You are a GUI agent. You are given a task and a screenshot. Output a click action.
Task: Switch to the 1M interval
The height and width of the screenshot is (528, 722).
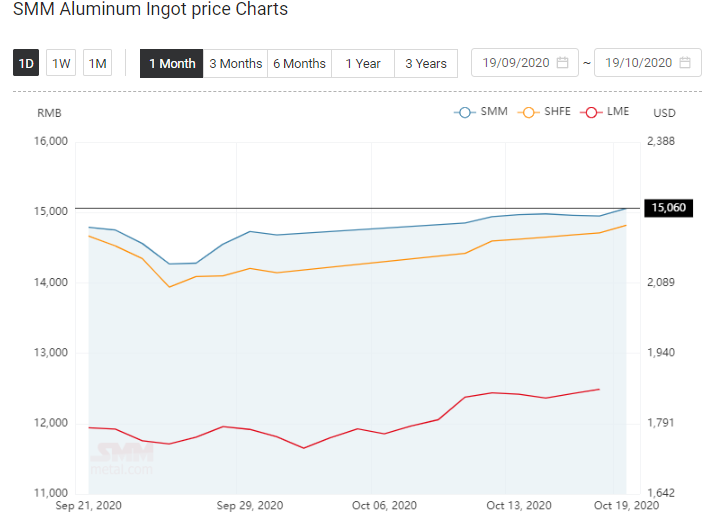point(97,63)
